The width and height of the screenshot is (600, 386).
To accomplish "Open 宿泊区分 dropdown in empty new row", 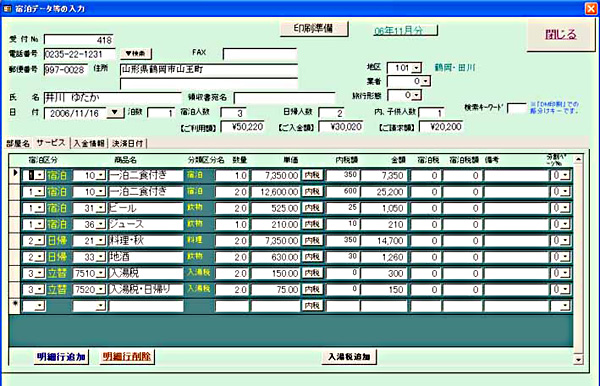I will (x=40, y=306).
